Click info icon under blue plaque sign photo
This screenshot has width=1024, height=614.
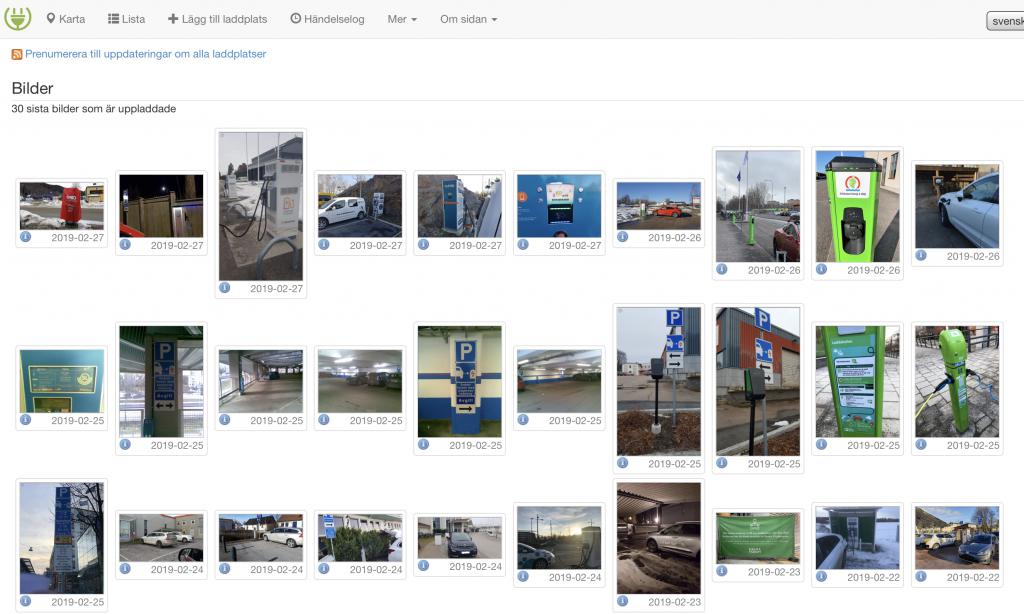pyautogui.click(x=25, y=420)
